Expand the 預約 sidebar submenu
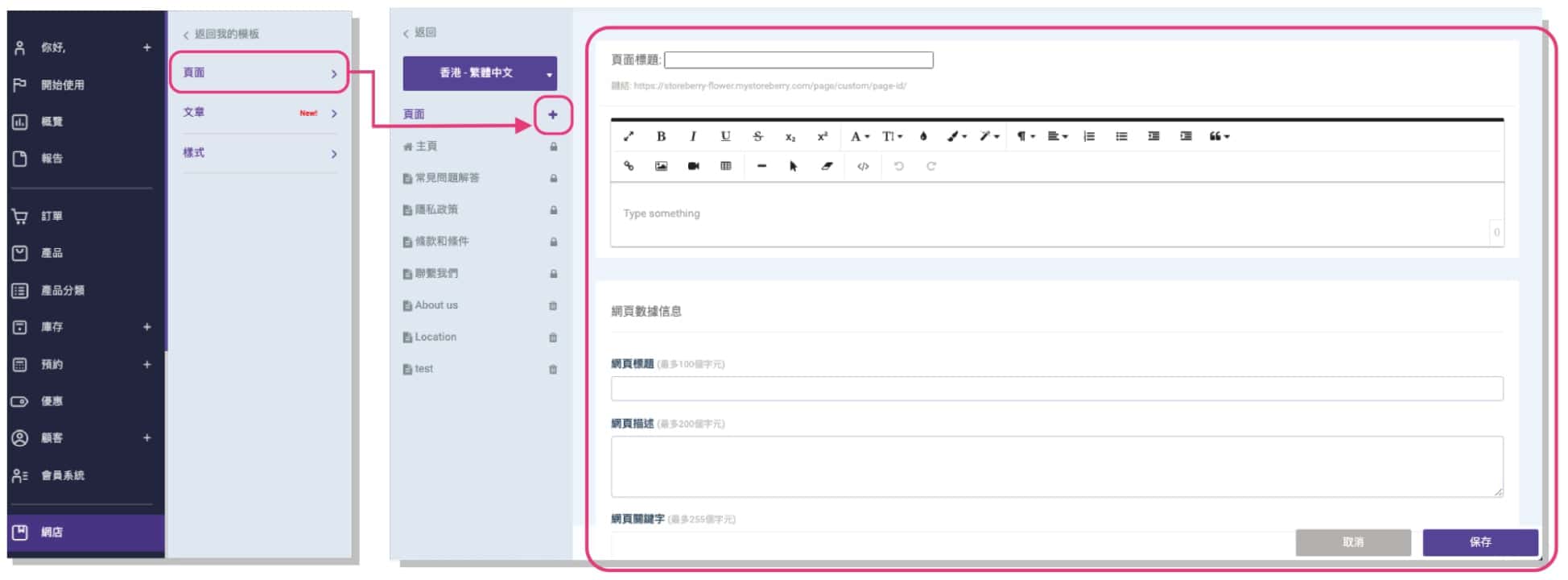1568x580 pixels. point(146,364)
